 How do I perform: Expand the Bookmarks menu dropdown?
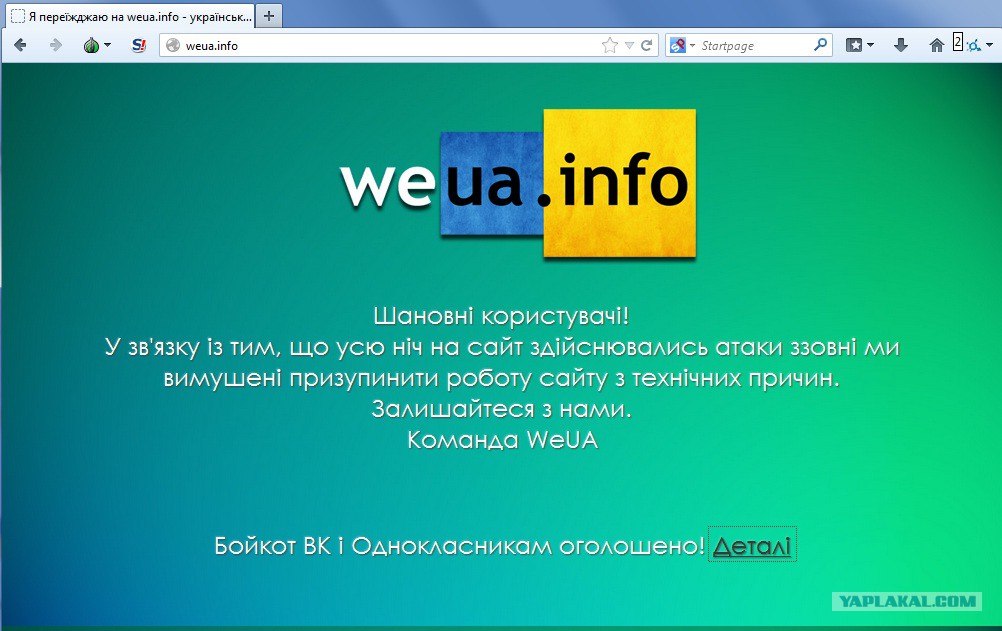point(860,45)
